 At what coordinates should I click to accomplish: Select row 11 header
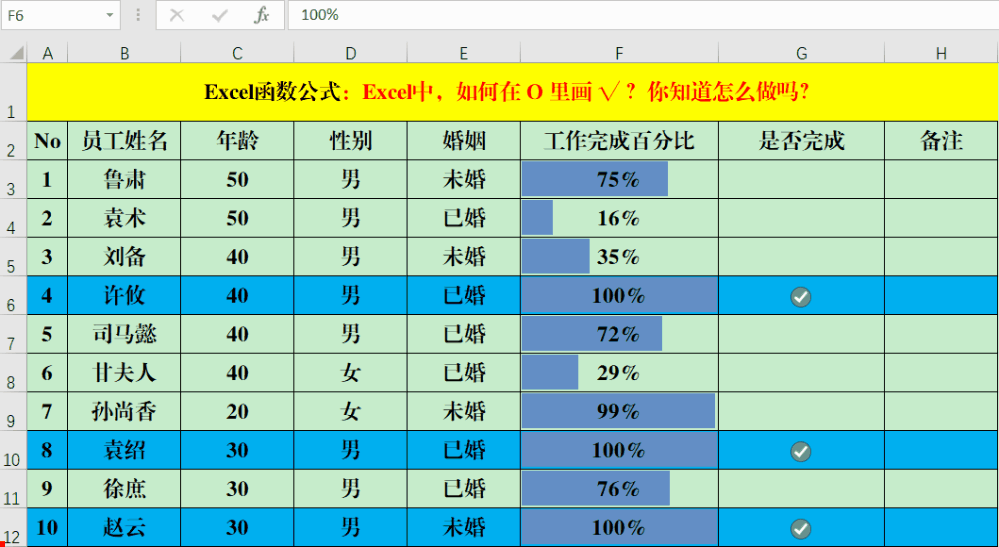13,489
